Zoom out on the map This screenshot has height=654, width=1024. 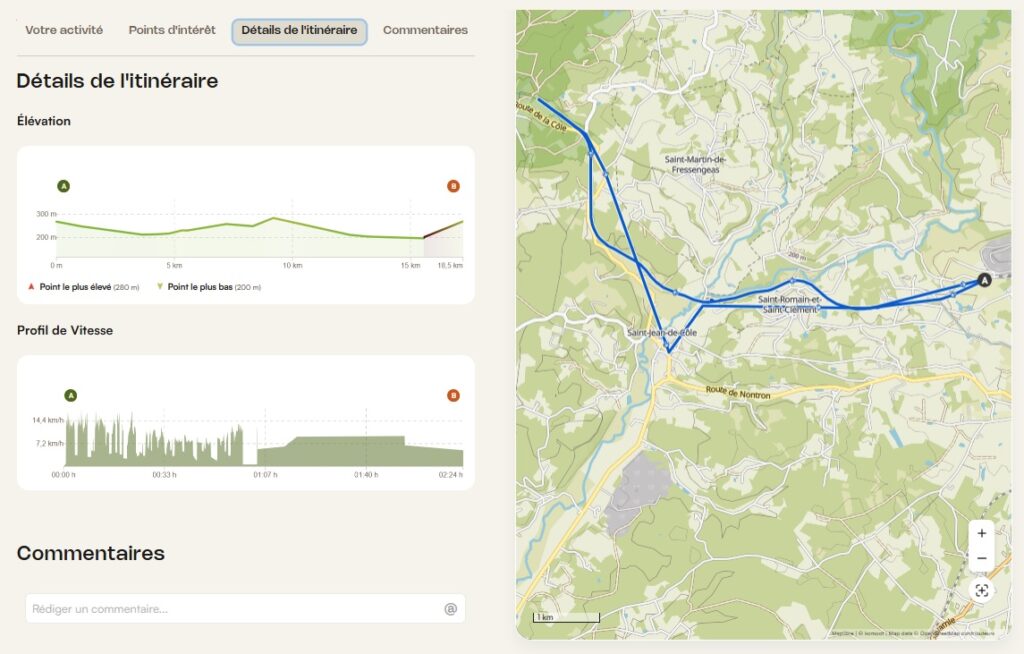coord(981,558)
